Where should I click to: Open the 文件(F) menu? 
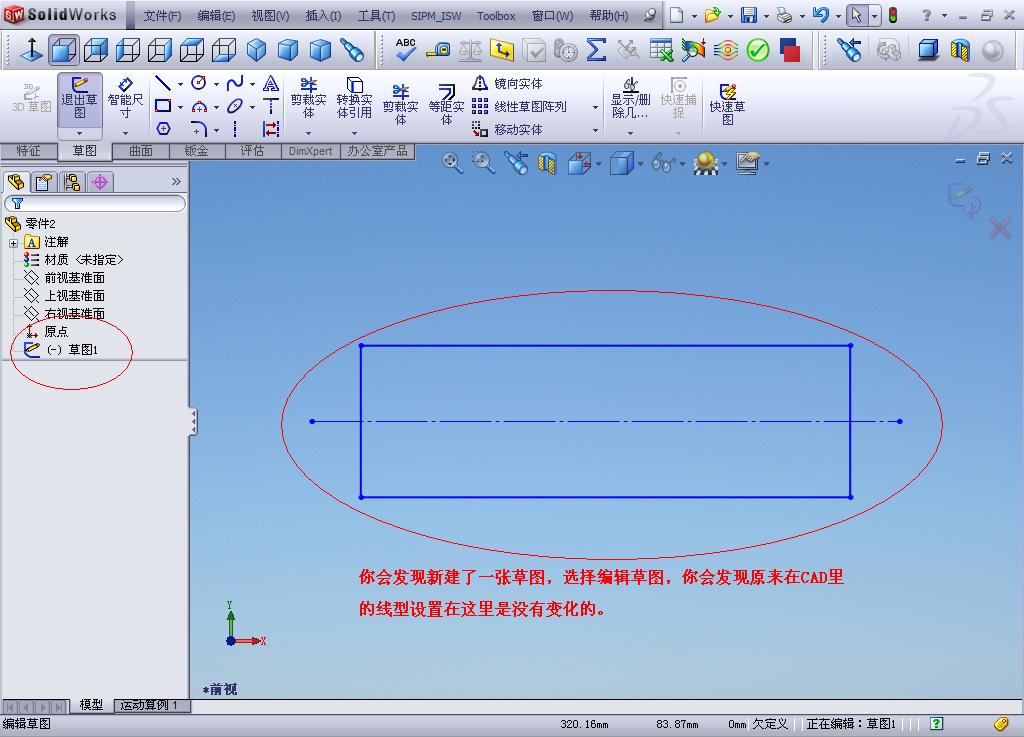[162, 16]
